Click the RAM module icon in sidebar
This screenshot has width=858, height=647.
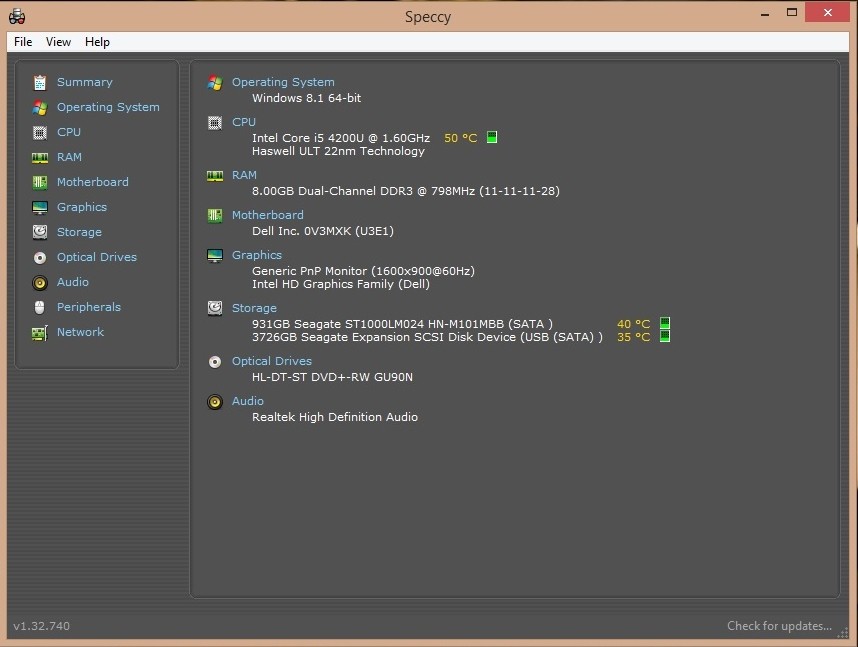pyautogui.click(x=40, y=157)
